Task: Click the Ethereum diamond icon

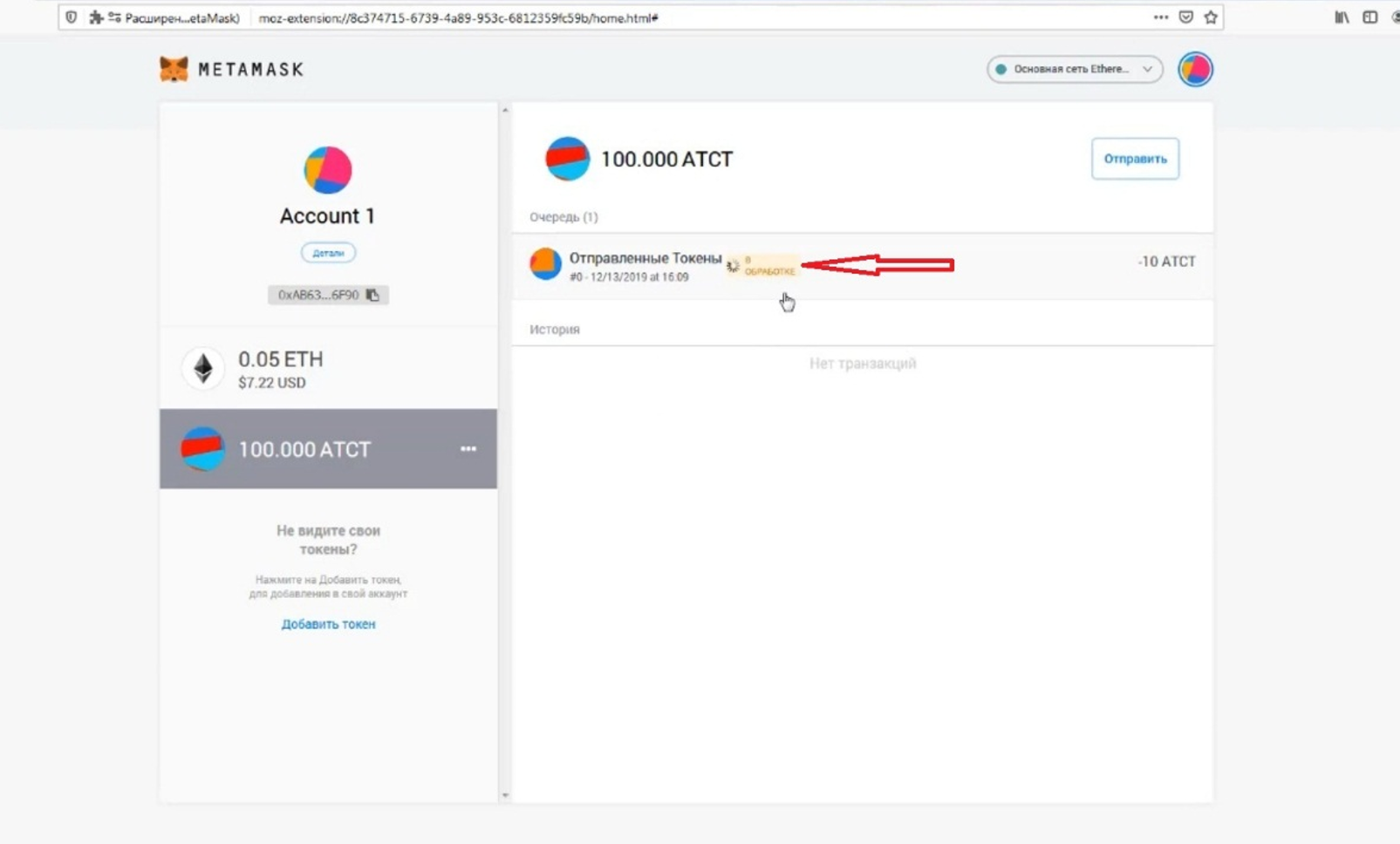Action: 203,369
